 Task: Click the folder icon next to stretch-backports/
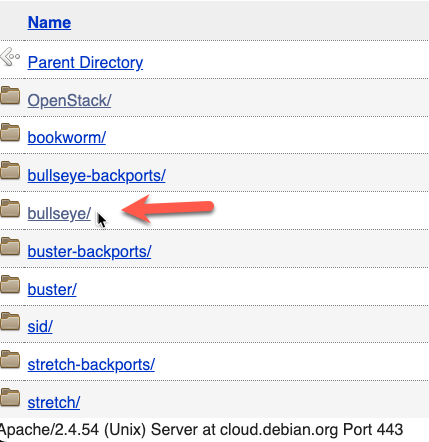point(10,359)
